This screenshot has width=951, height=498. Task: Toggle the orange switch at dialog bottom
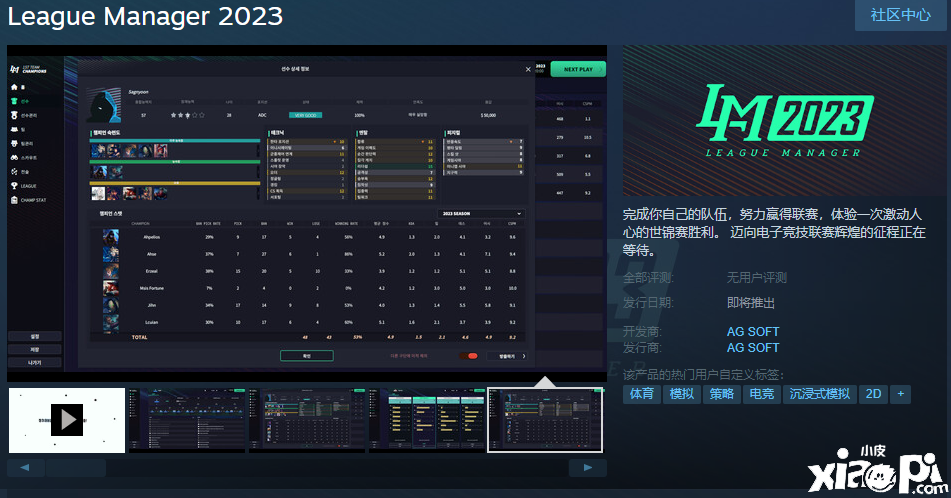coord(468,356)
